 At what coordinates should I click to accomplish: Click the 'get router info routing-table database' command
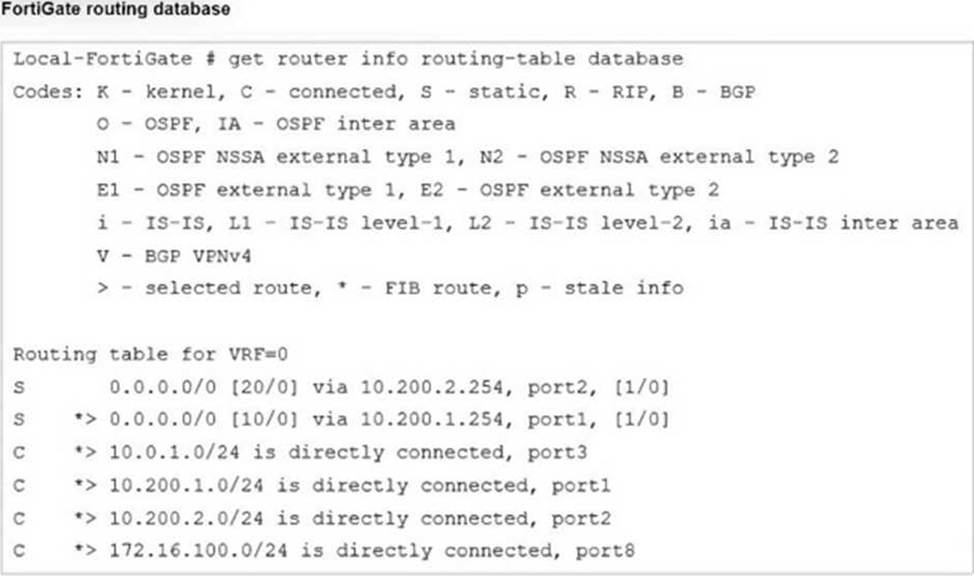click(455, 59)
